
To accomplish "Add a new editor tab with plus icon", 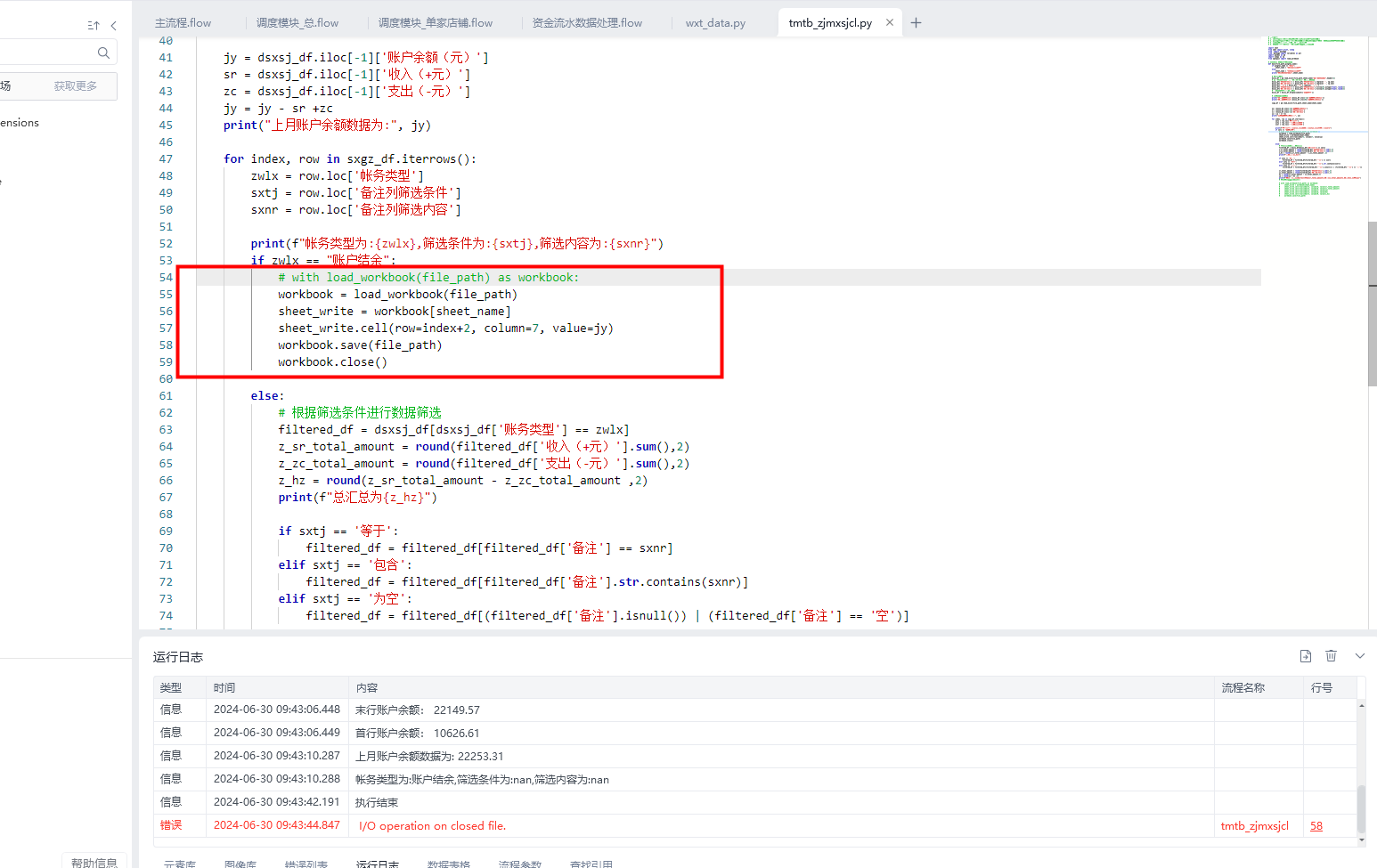I will click(x=916, y=23).
